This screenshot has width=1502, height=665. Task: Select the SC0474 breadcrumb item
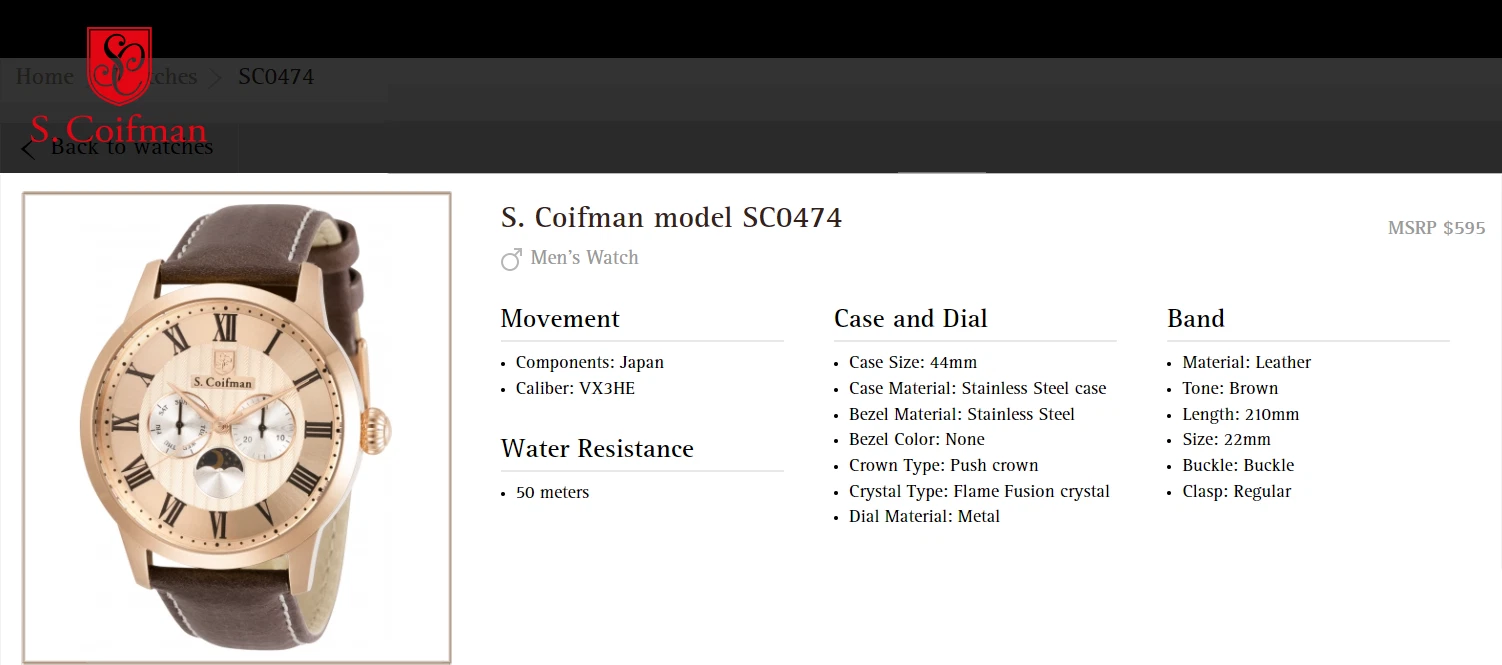tap(276, 77)
